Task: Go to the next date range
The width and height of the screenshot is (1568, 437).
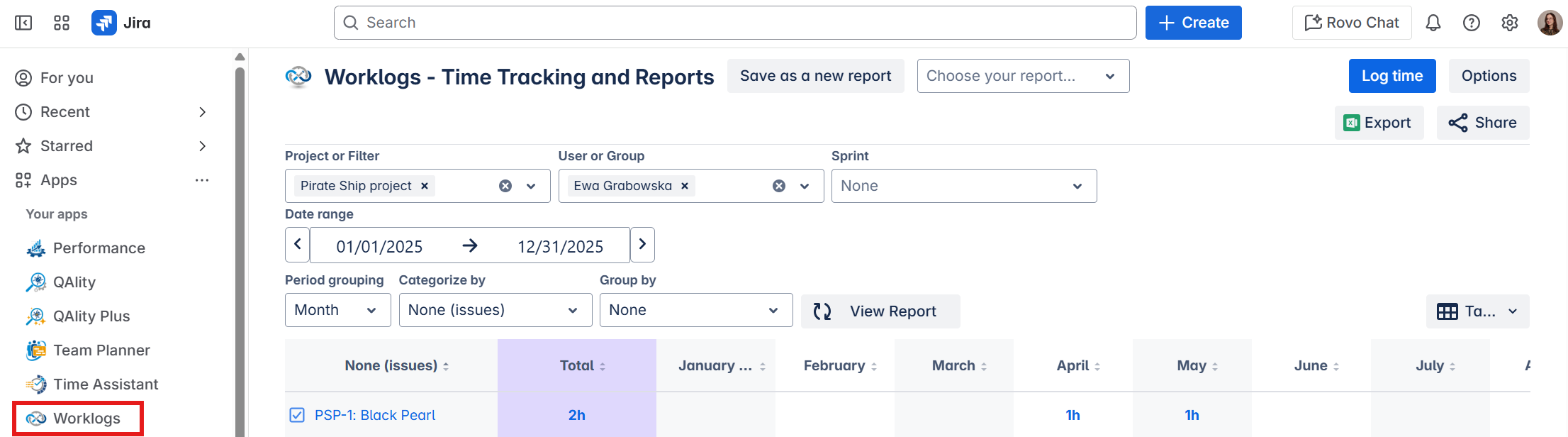Action: tap(642, 245)
